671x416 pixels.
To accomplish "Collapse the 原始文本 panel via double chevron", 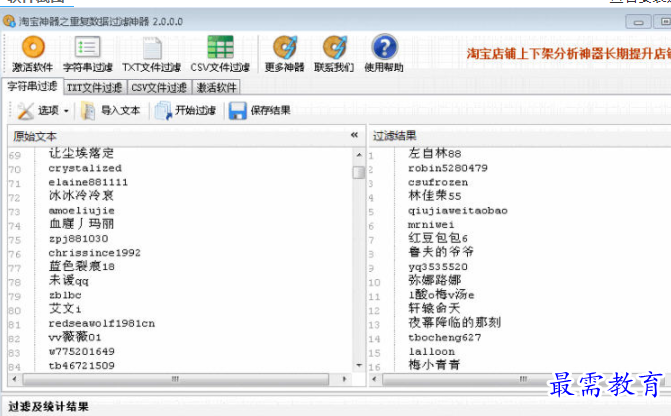I will pyautogui.click(x=354, y=135).
